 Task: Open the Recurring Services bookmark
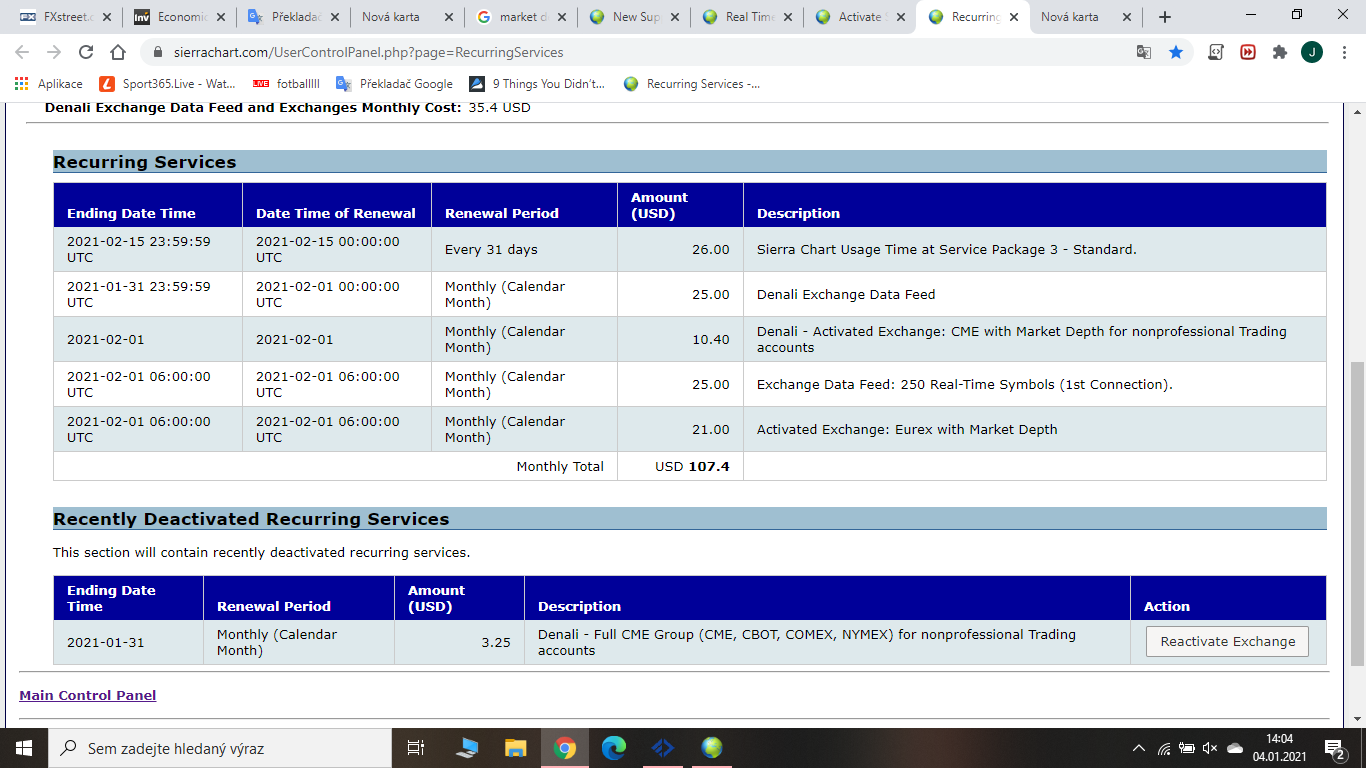(691, 84)
